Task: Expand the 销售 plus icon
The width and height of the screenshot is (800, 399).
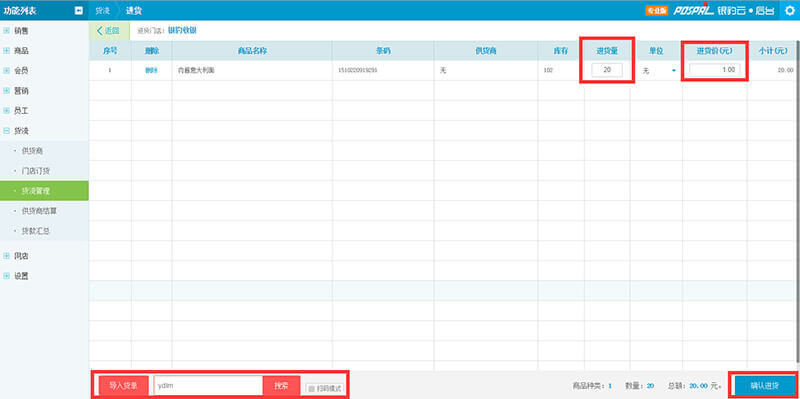Action: coord(7,31)
